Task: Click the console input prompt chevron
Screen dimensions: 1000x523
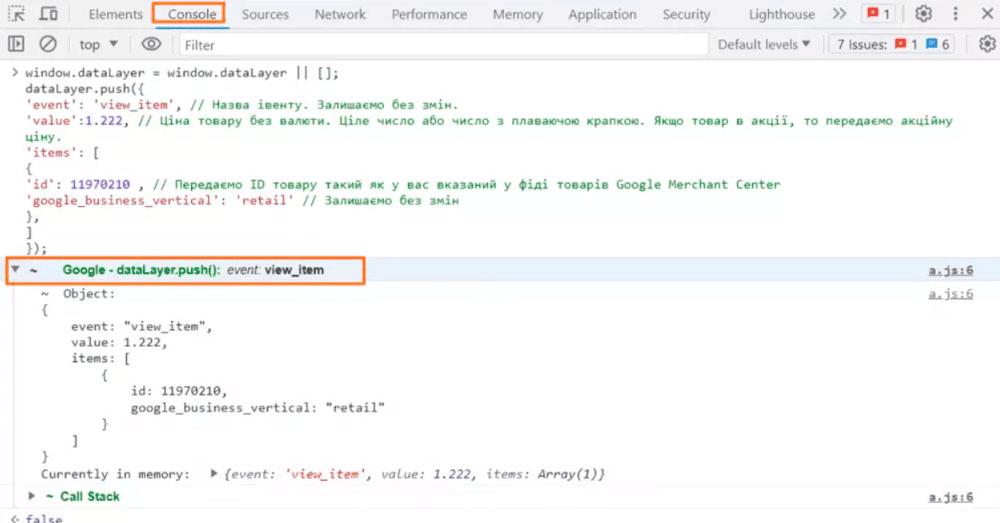Action: tap(15, 72)
